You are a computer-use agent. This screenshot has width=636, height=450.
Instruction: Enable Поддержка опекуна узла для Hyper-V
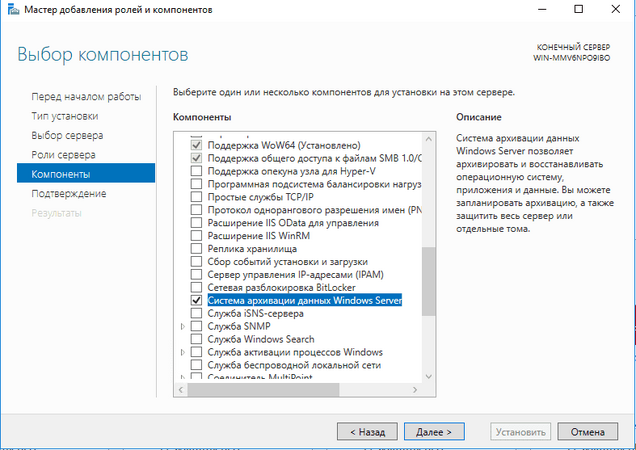click(x=196, y=171)
